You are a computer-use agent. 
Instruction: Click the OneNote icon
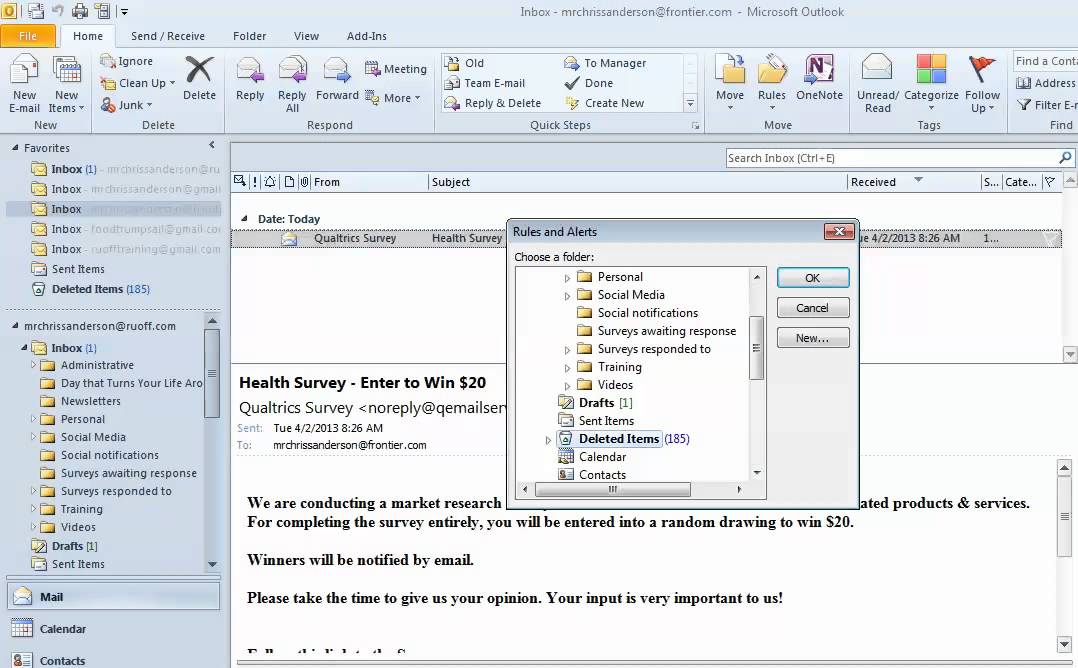(819, 69)
